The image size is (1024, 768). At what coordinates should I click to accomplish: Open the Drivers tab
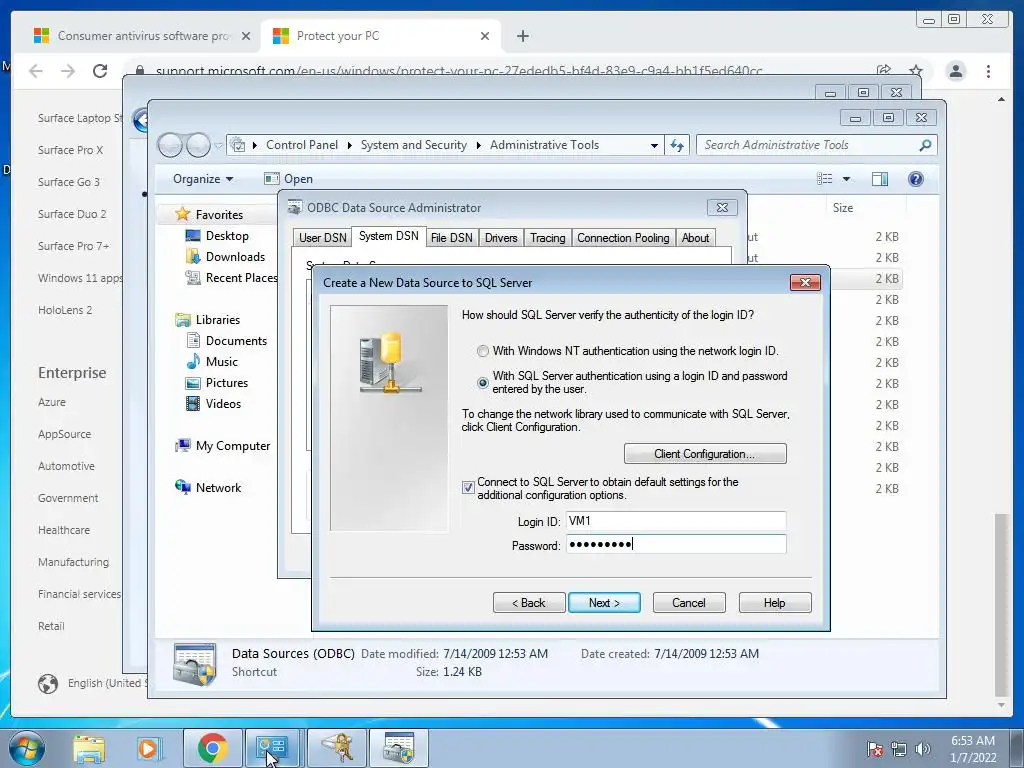(x=501, y=238)
